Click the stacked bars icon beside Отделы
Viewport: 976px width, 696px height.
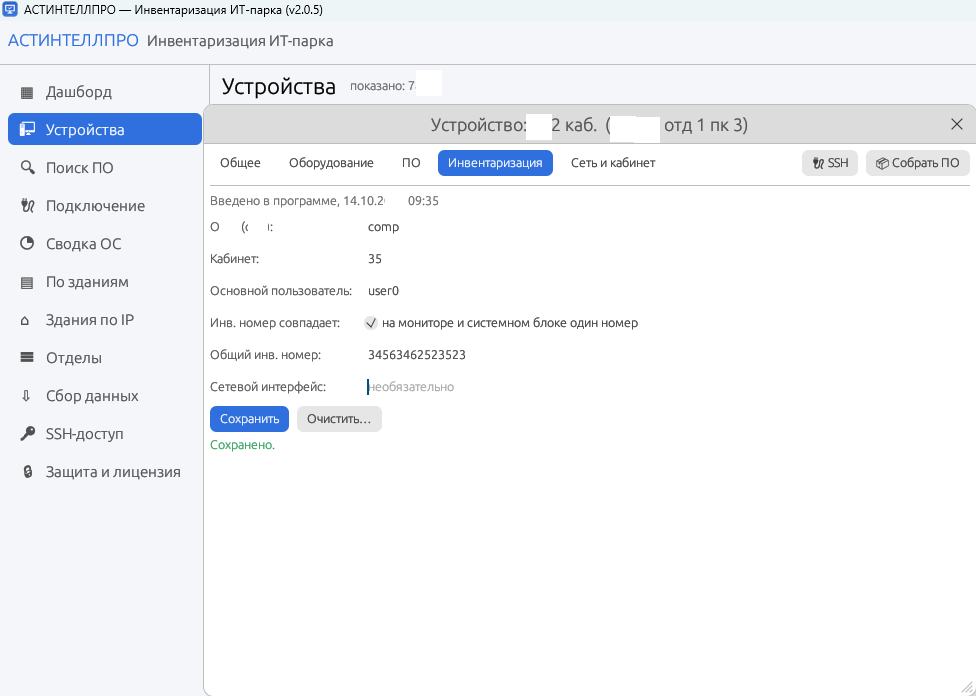click(27, 358)
